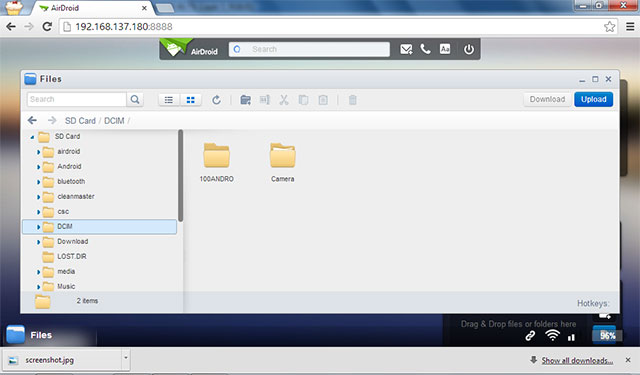The width and height of the screenshot is (640, 375).
Task: Expand the cleanmaster folder node
Action: (x=38, y=197)
